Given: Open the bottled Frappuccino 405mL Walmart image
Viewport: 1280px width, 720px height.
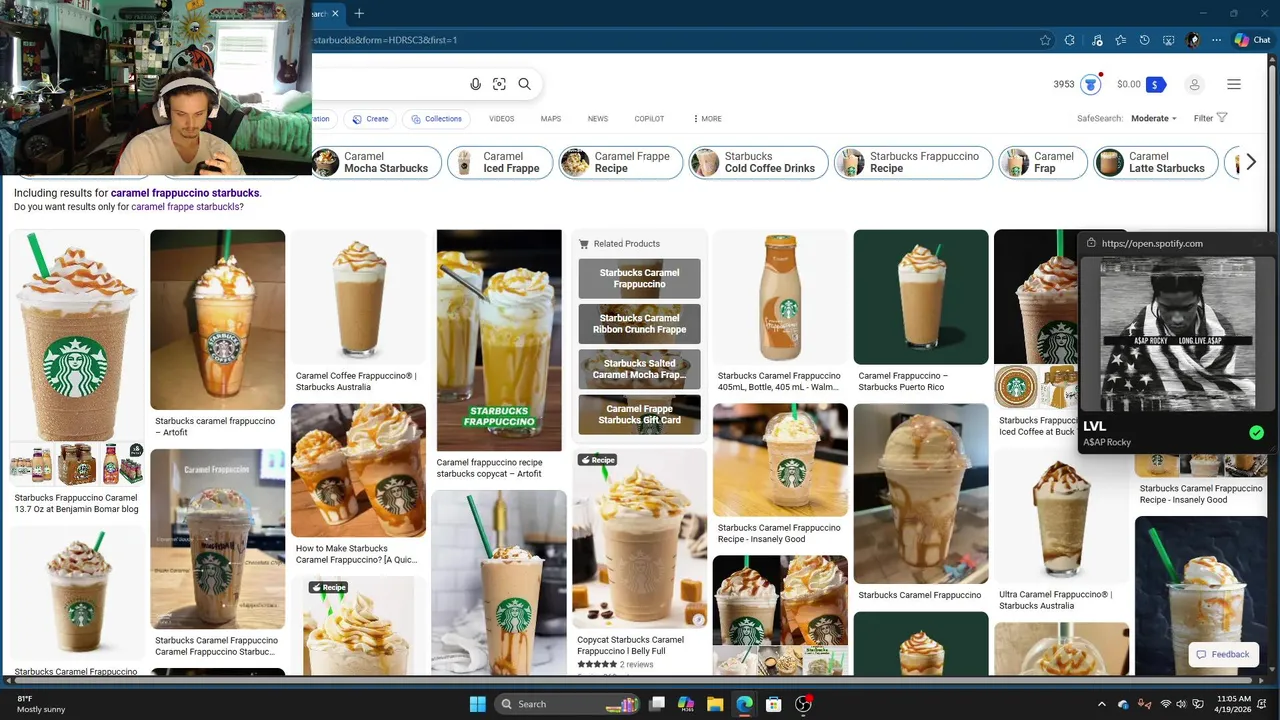Looking at the screenshot, I should [x=780, y=297].
